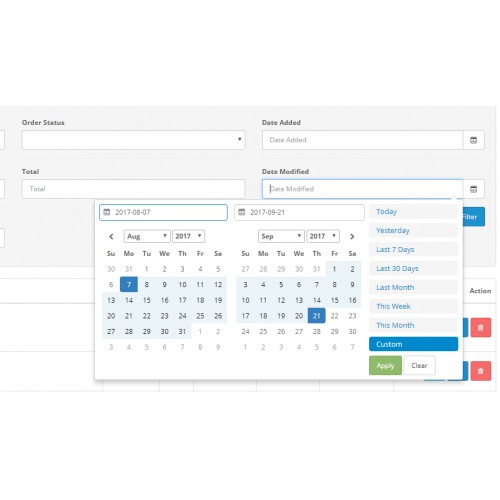
Task: Select the Custom range option
Action: click(413, 344)
